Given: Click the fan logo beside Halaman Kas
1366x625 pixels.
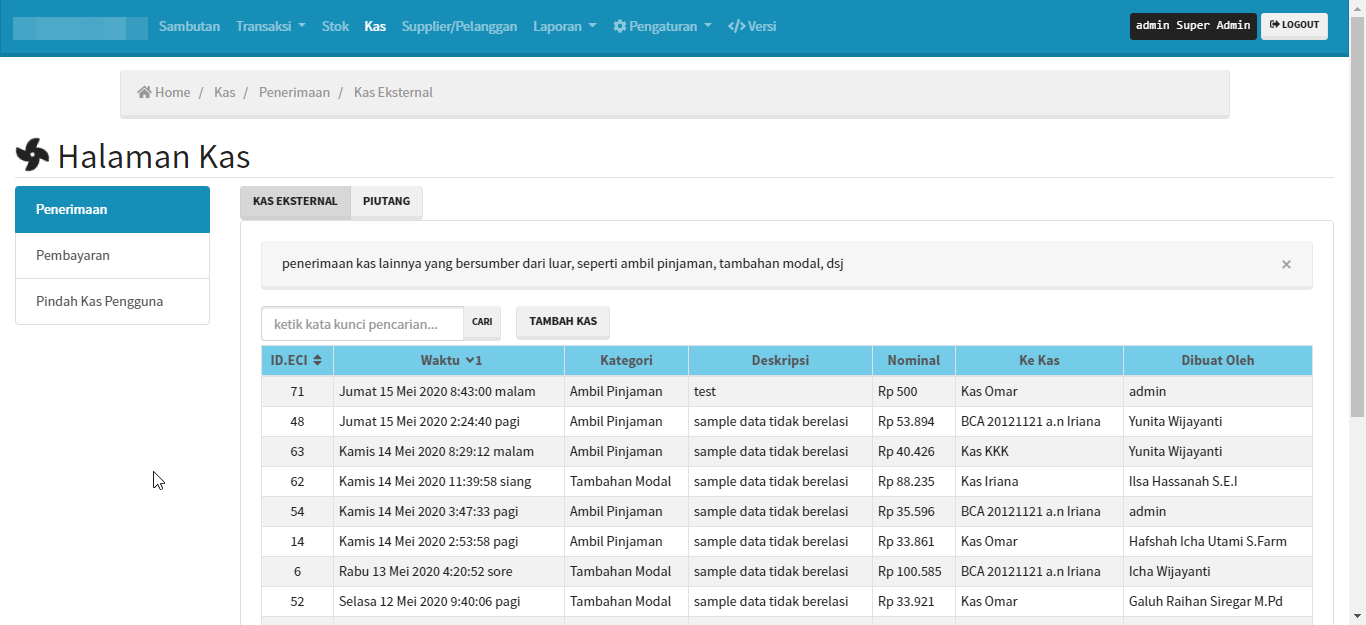Looking at the screenshot, I should (x=32, y=155).
